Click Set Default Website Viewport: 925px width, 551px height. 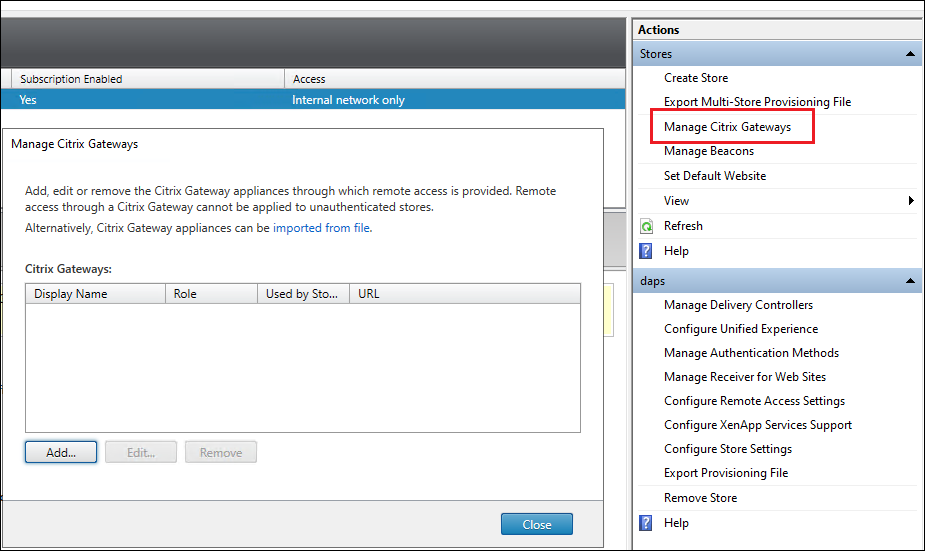point(715,176)
